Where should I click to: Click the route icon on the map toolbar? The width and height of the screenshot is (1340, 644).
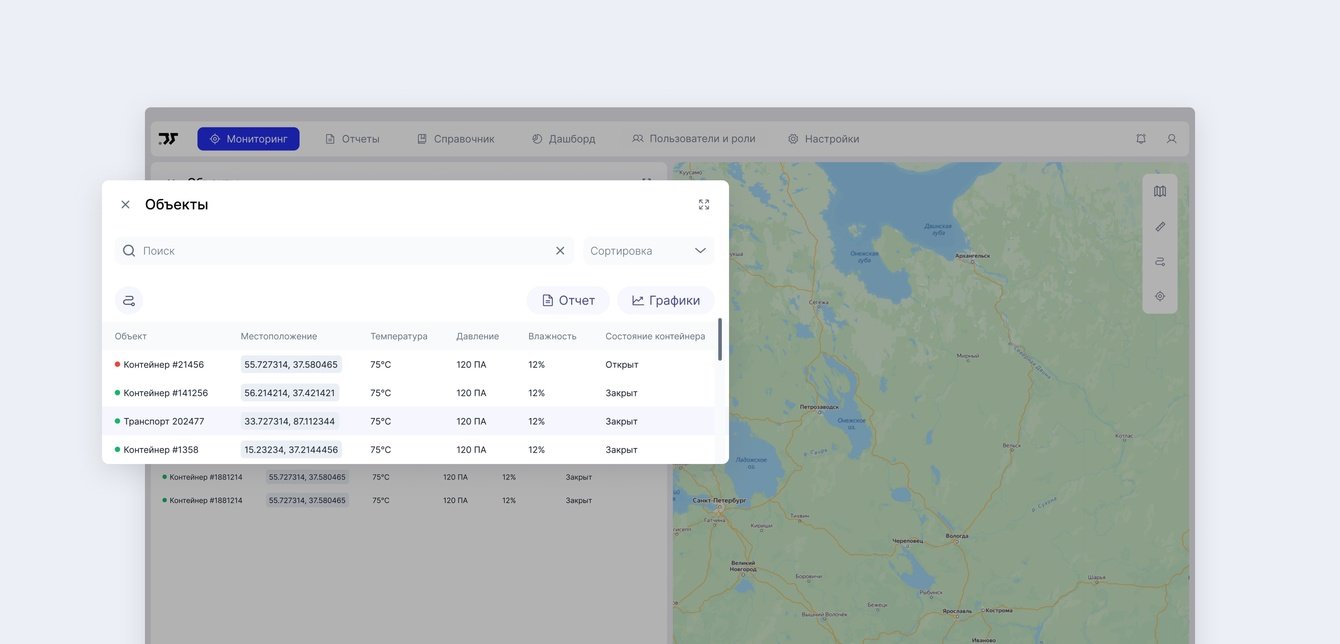tap(1160, 261)
